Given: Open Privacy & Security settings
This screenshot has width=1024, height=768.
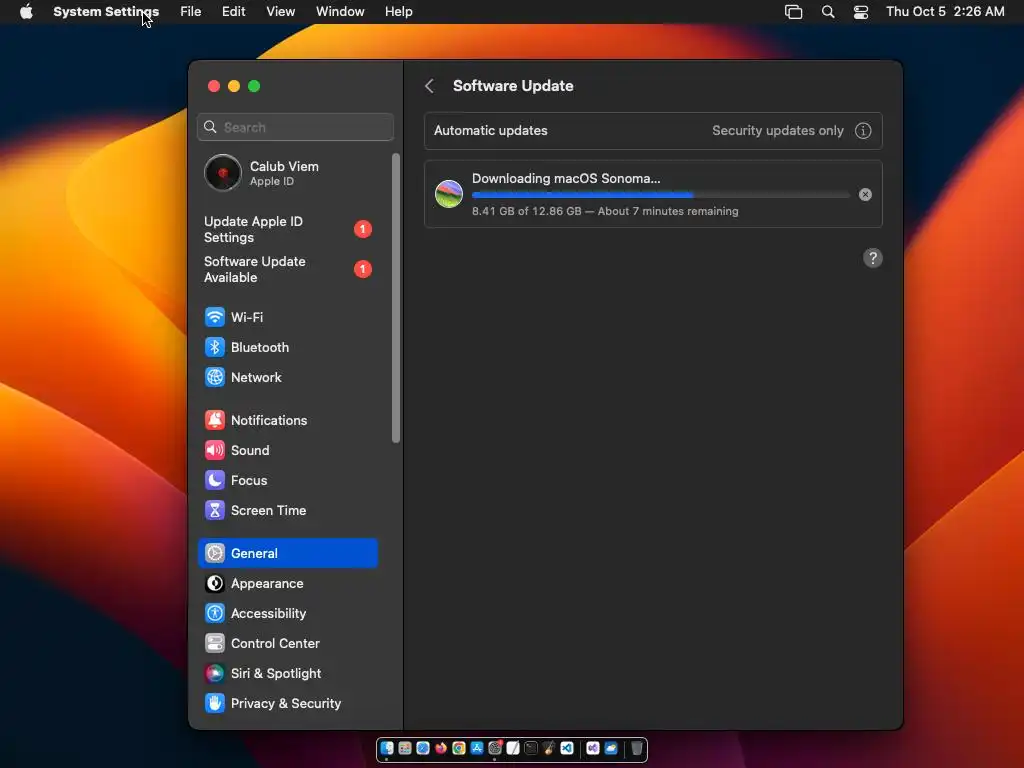Looking at the screenshot, I should (x=287, y=703).
